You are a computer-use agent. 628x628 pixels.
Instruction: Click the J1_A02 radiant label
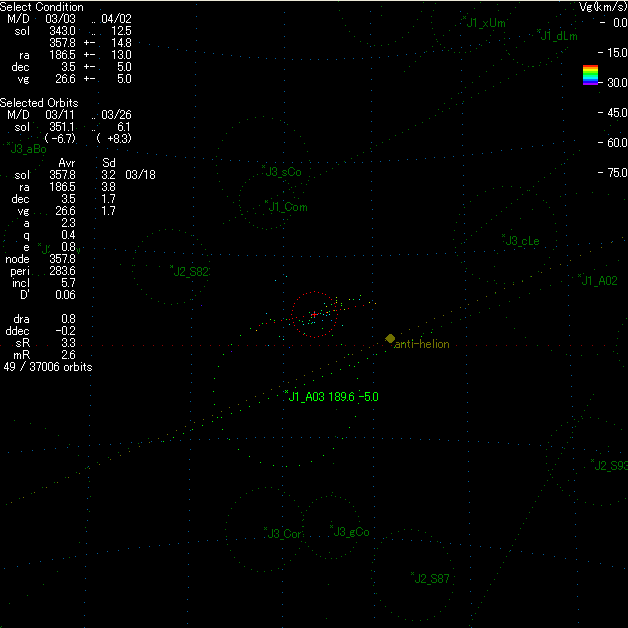[600, 282]
